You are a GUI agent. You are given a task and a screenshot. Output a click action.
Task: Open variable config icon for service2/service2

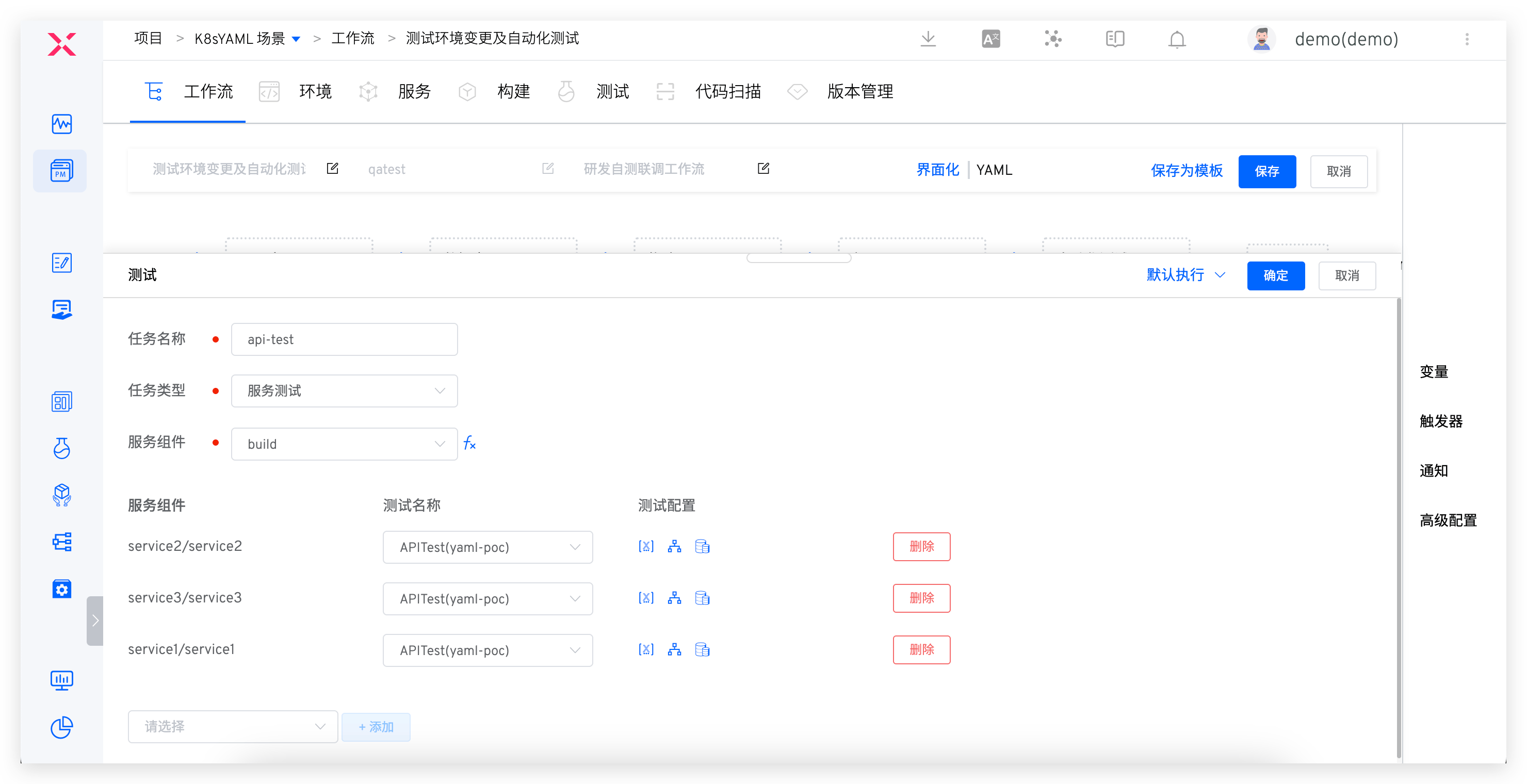point(645,546)
